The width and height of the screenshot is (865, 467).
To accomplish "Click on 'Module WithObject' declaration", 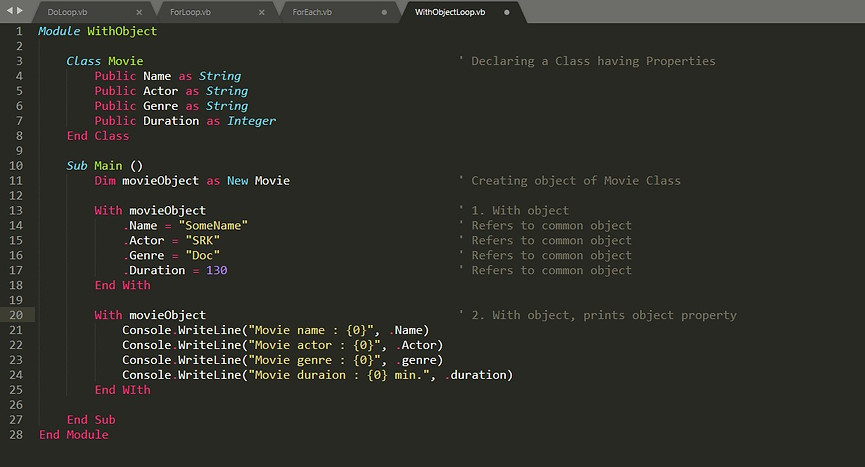I will tap(98, 31).
